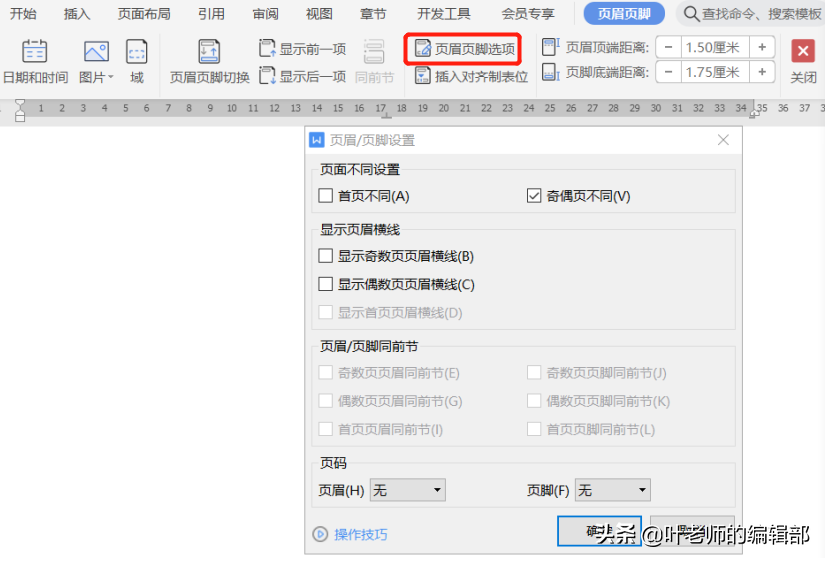This screenshot has width=825, height=561.
Task: Click header top distance icon
Action: (550, 47)
